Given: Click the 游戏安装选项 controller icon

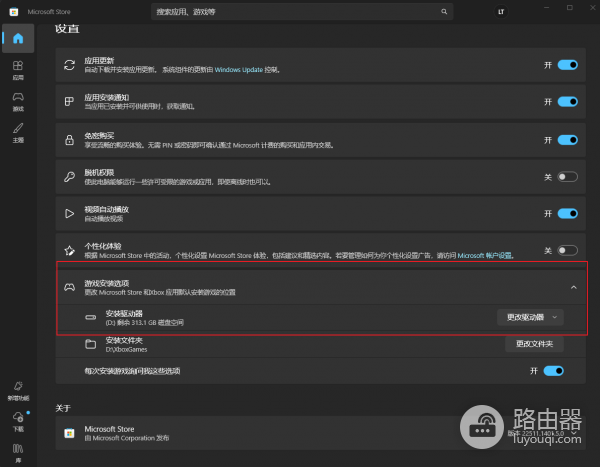Looking at the screenshot, I should [69, 287].
